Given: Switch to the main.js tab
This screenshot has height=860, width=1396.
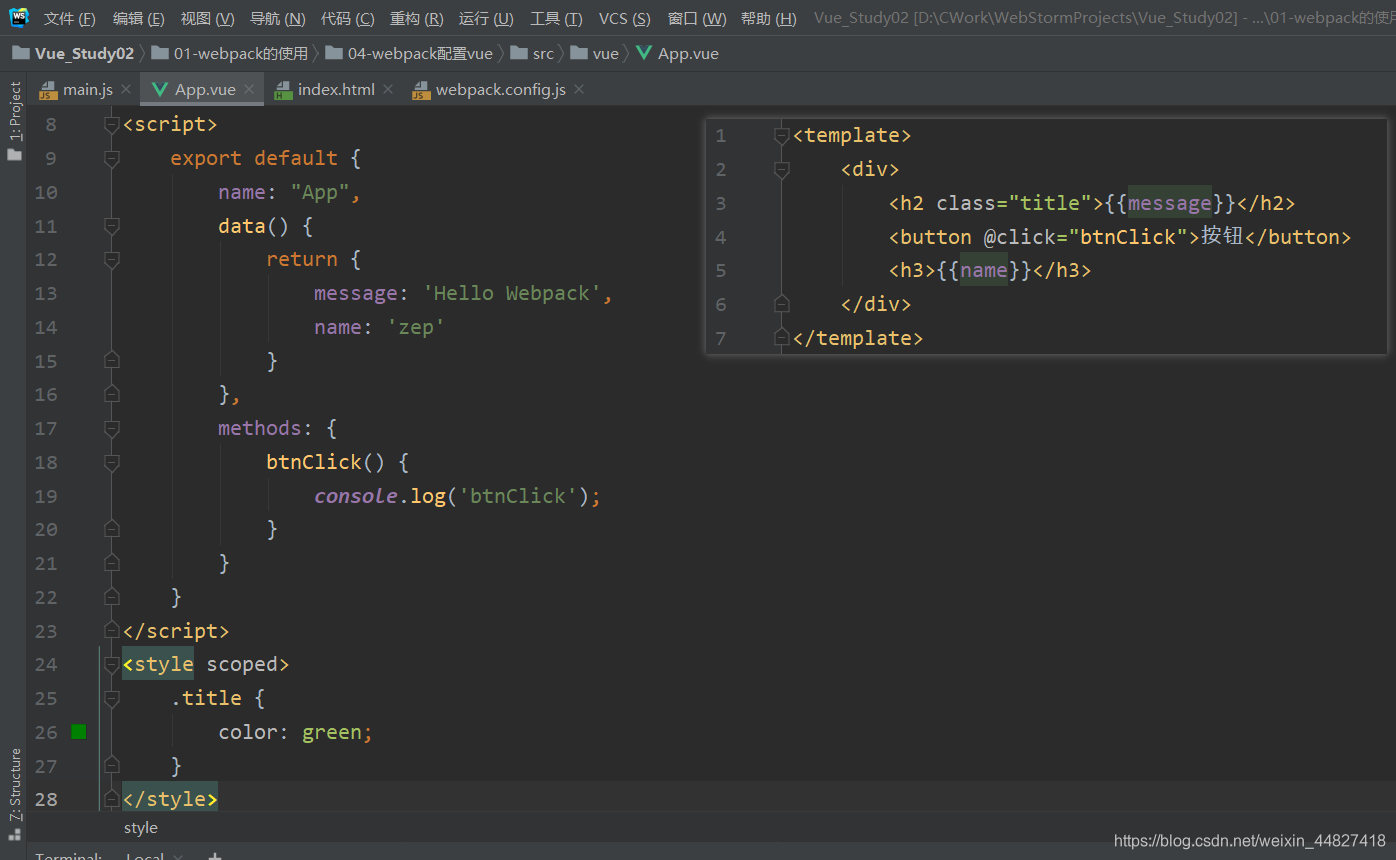Looking at the screenshot, I should tap(88, 90).
